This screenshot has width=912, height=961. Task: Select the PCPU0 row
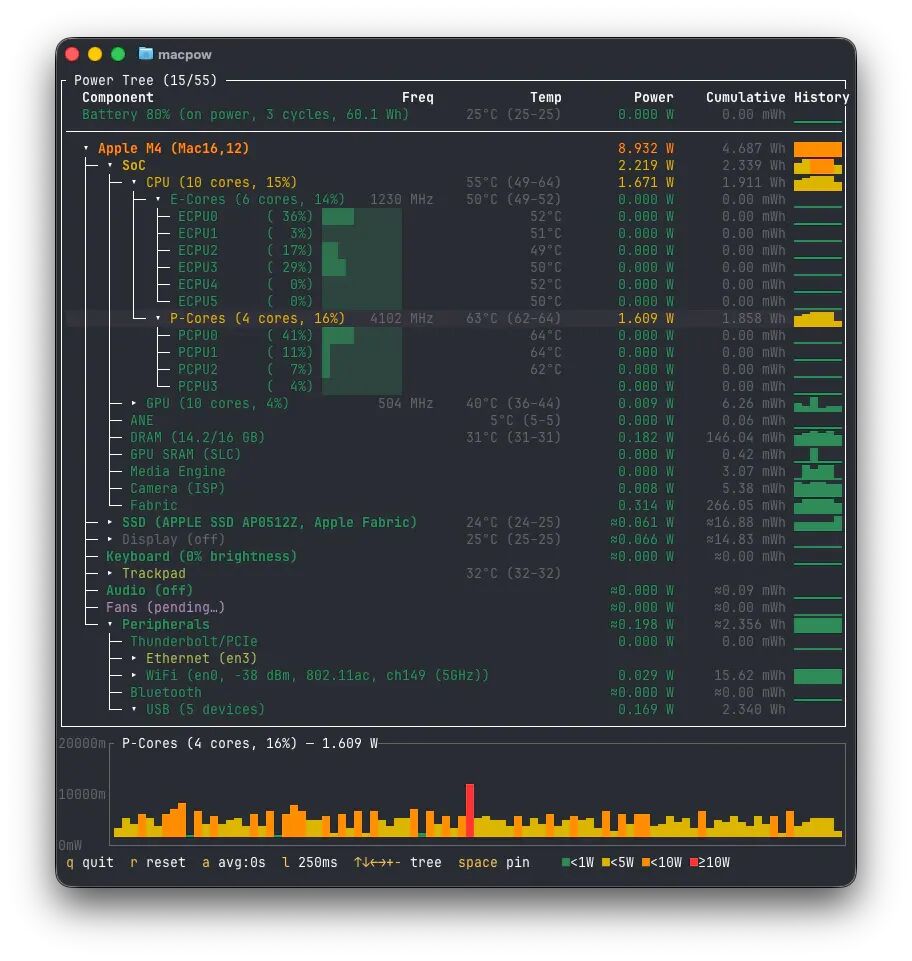click(454, 335)
